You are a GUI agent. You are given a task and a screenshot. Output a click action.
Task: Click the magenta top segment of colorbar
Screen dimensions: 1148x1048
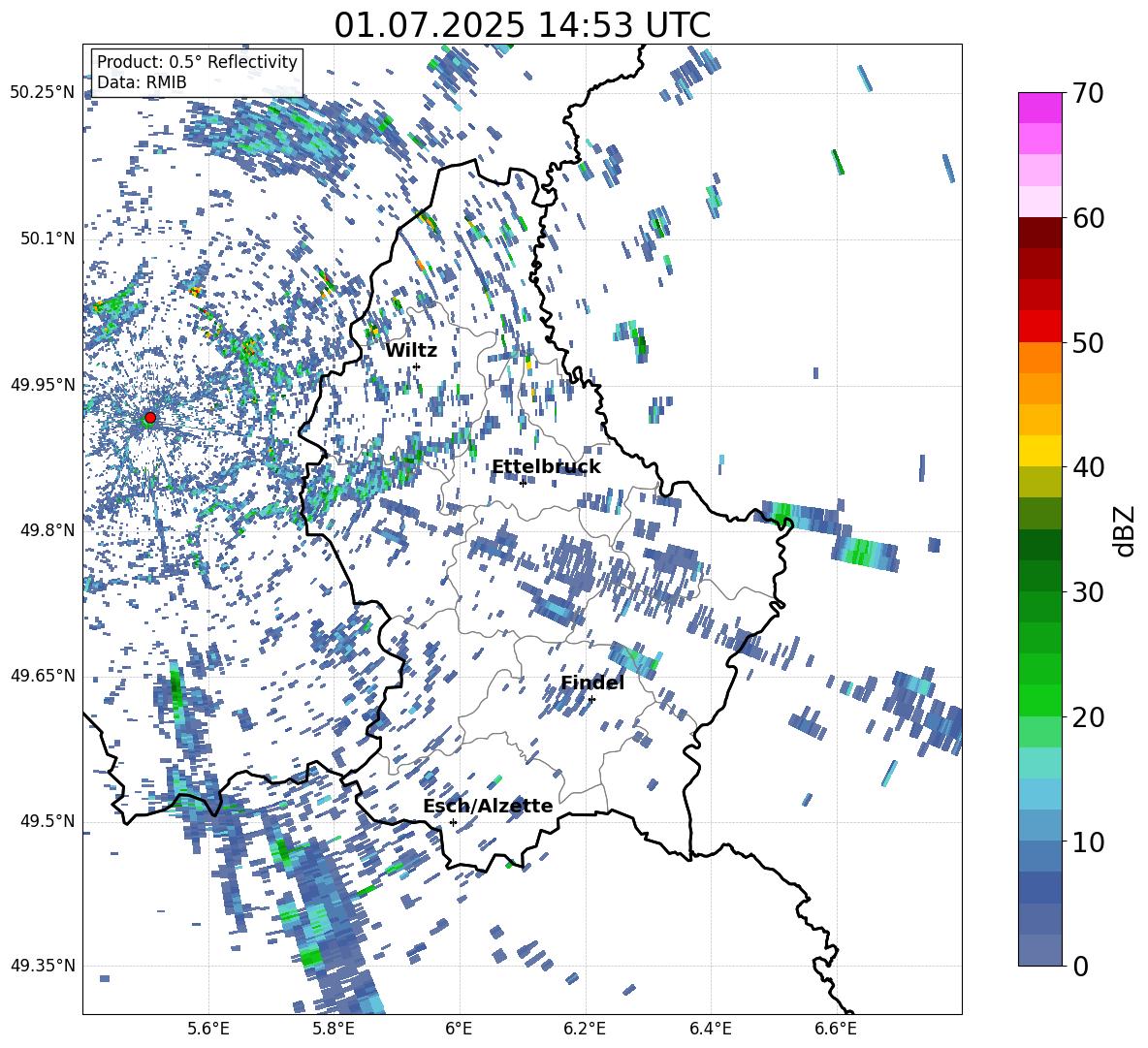coord(1039,108)
